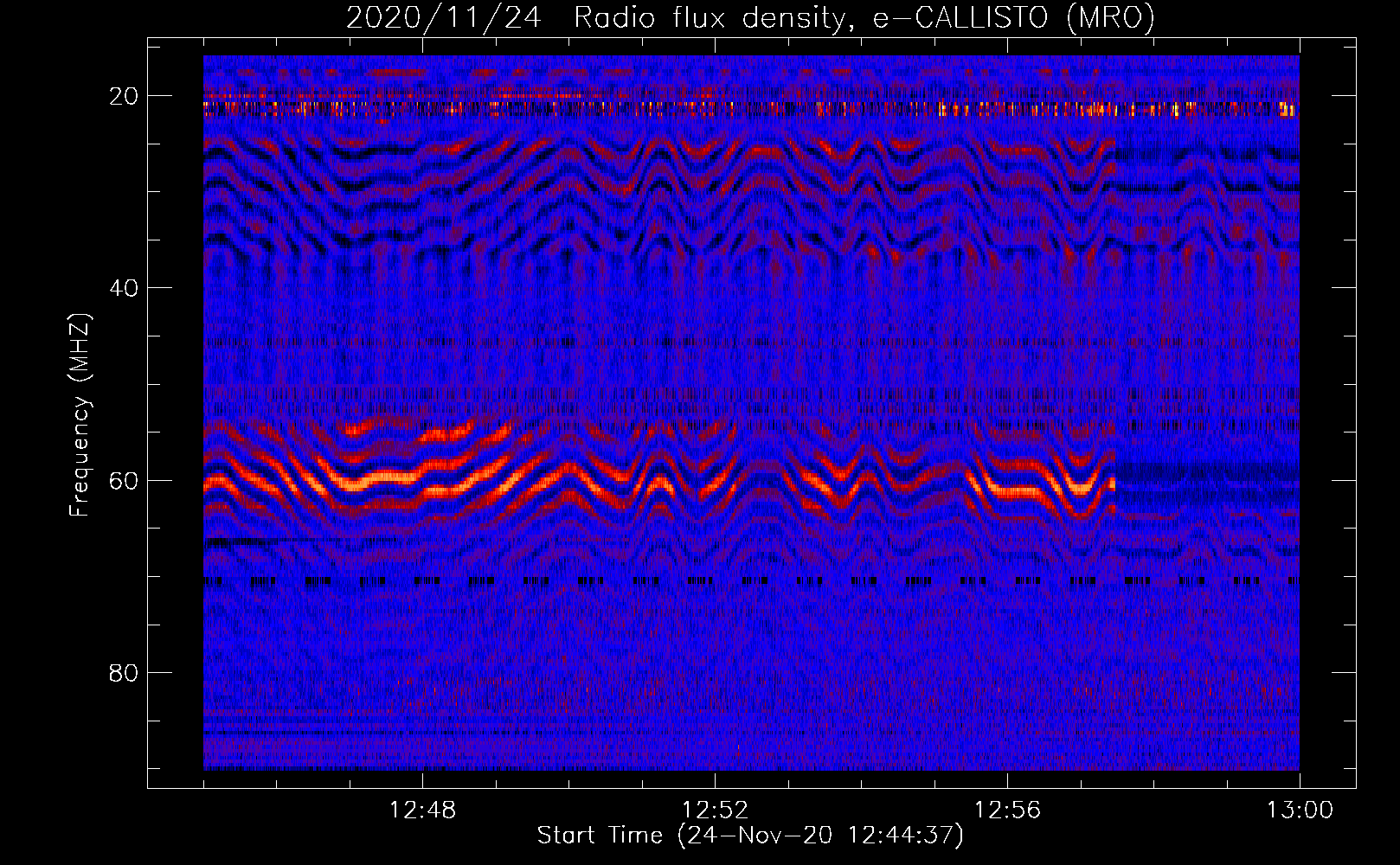Click the time tick label 12:52
This screenshot has width=1400, height=865.
(x=715, y=811)
